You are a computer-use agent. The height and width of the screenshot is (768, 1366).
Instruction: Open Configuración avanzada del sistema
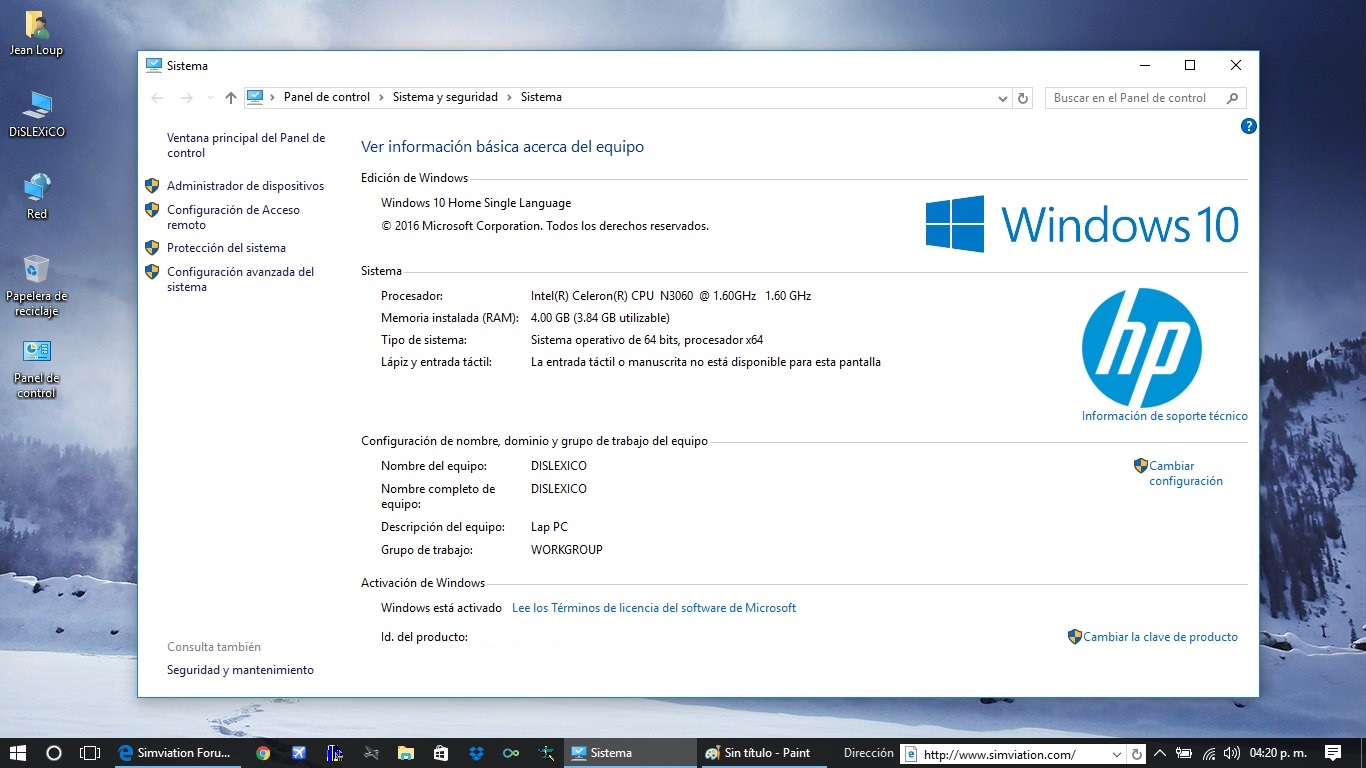240,279
